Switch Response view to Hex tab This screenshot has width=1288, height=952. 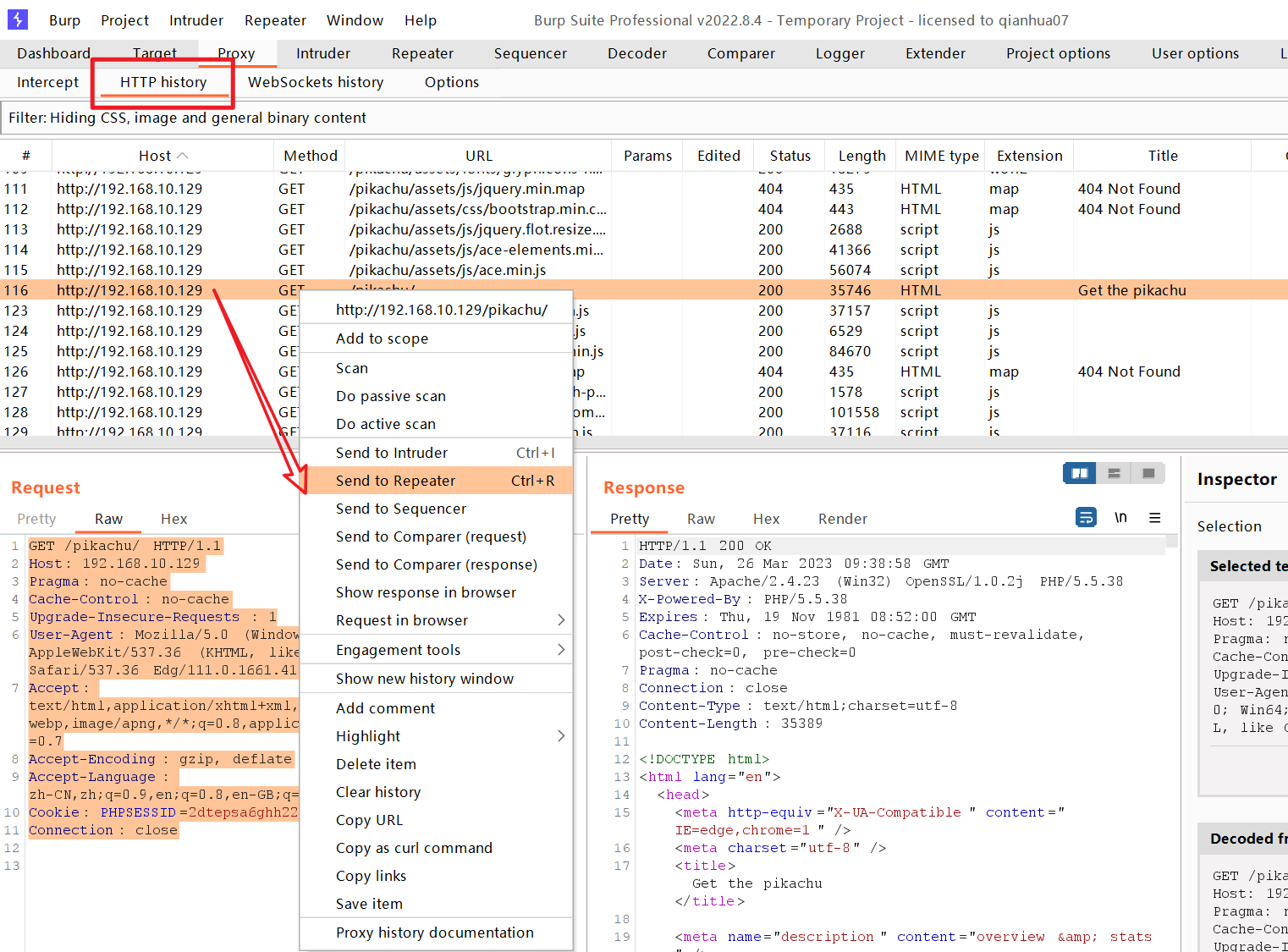pyautogui.click(x=766, y=519)
